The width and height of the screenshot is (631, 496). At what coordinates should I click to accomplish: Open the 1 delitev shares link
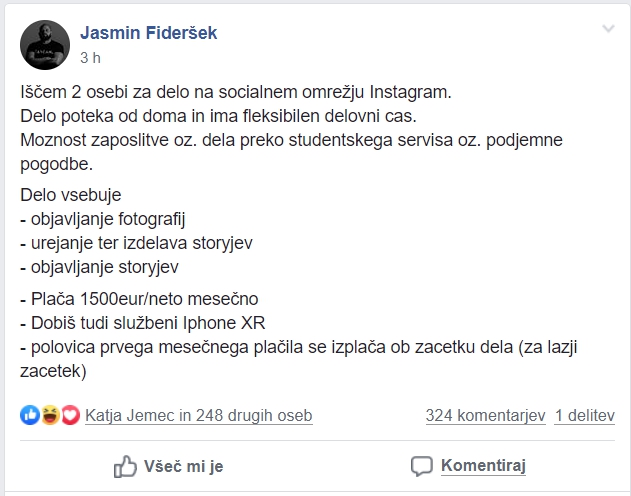(585, 416)
